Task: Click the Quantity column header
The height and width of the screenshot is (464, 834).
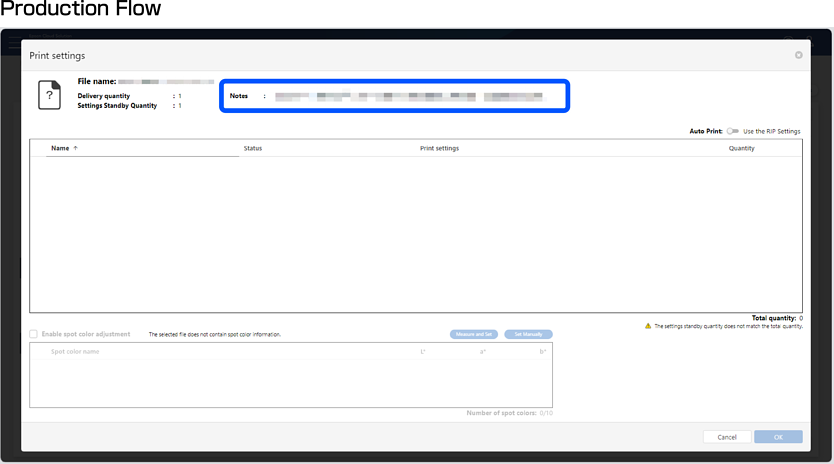Action: point(741,148)
